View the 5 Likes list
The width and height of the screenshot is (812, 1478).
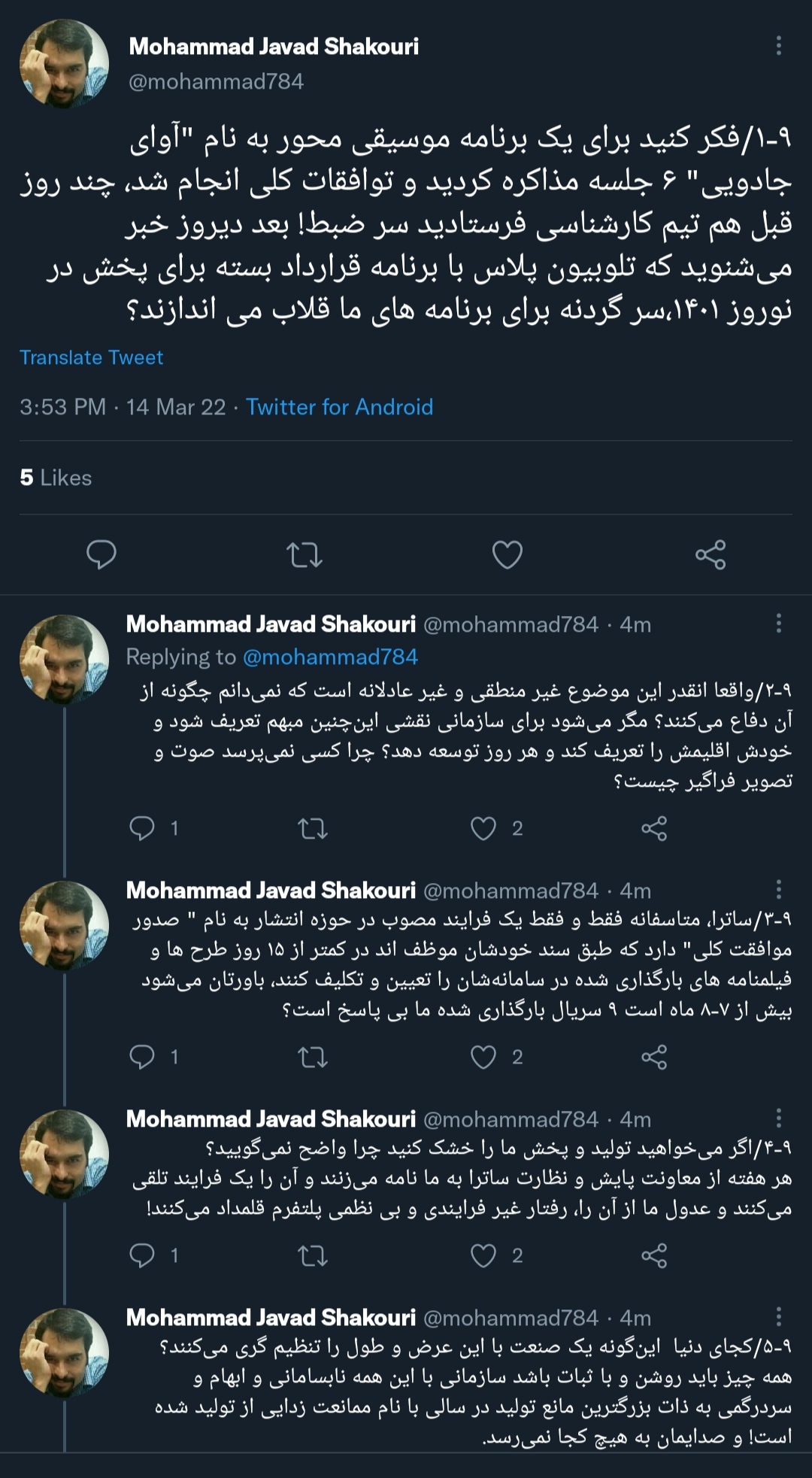(56, 478)
